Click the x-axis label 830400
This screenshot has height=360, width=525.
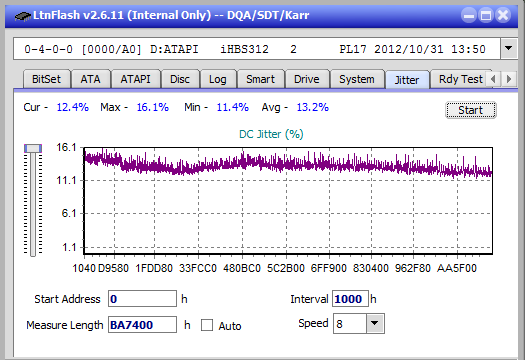(371, 268)
